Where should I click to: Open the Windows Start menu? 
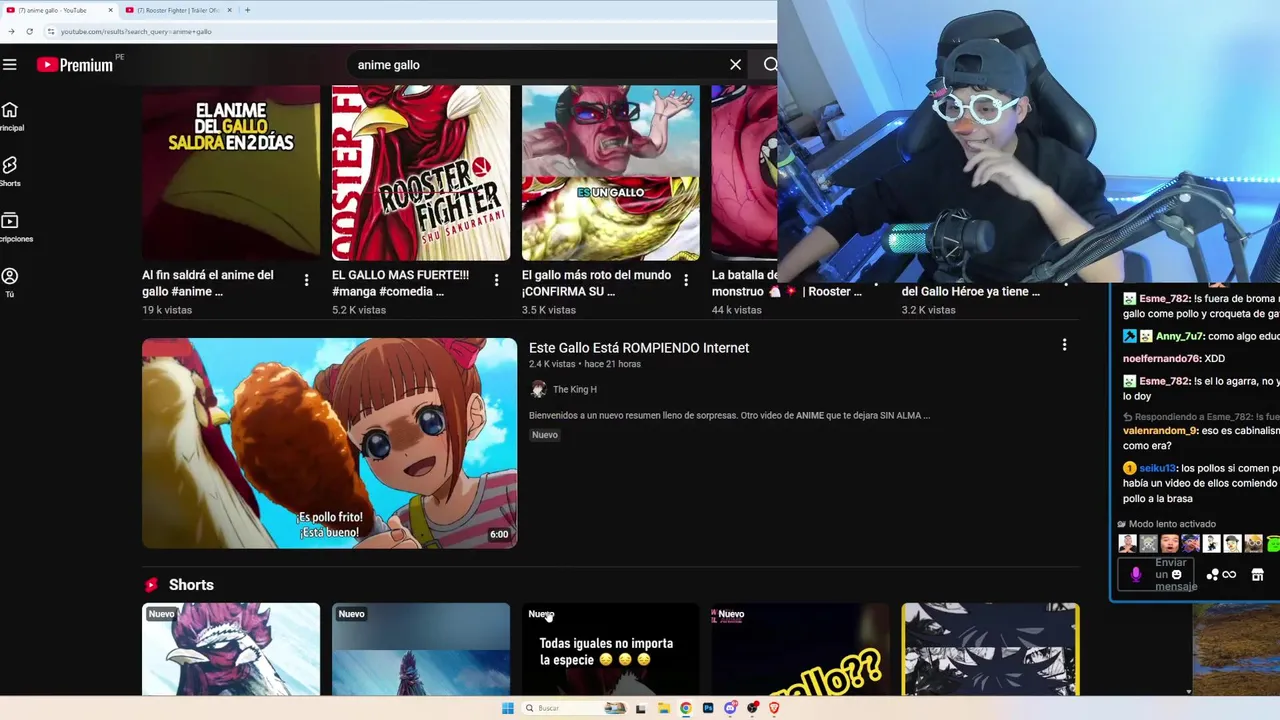click(x=507, y=708)
